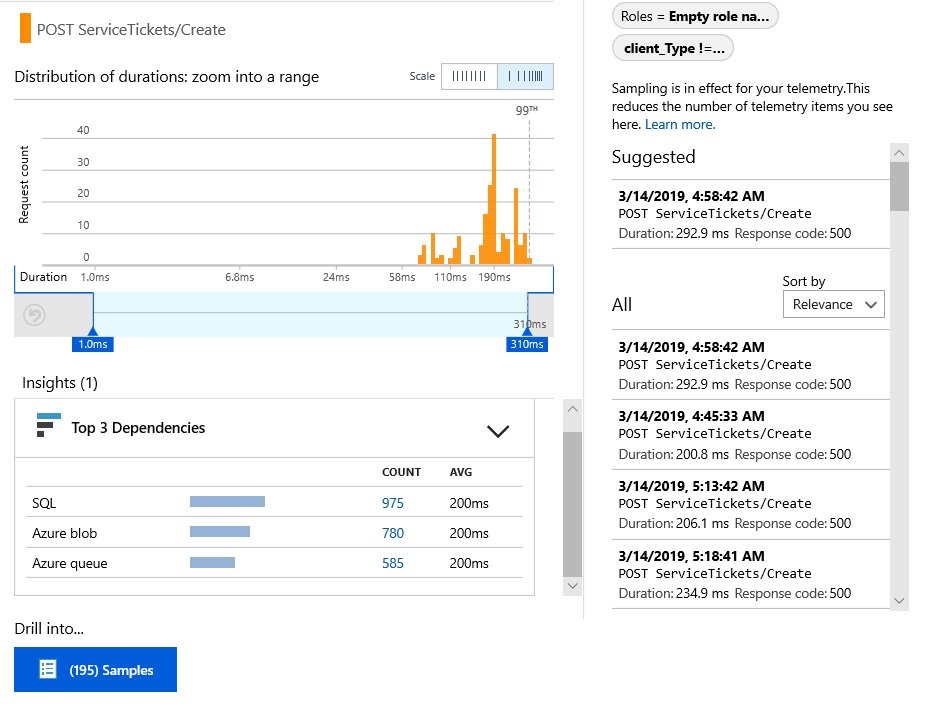Collapse the Top 3 Dependencies section
This screenshot has width=925, height=704.
coord(497,431)
